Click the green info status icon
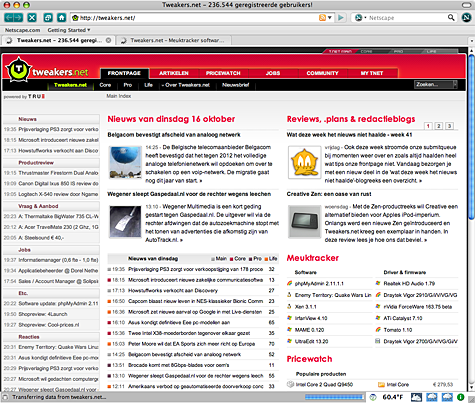The image size is (475, 403). 461,397
